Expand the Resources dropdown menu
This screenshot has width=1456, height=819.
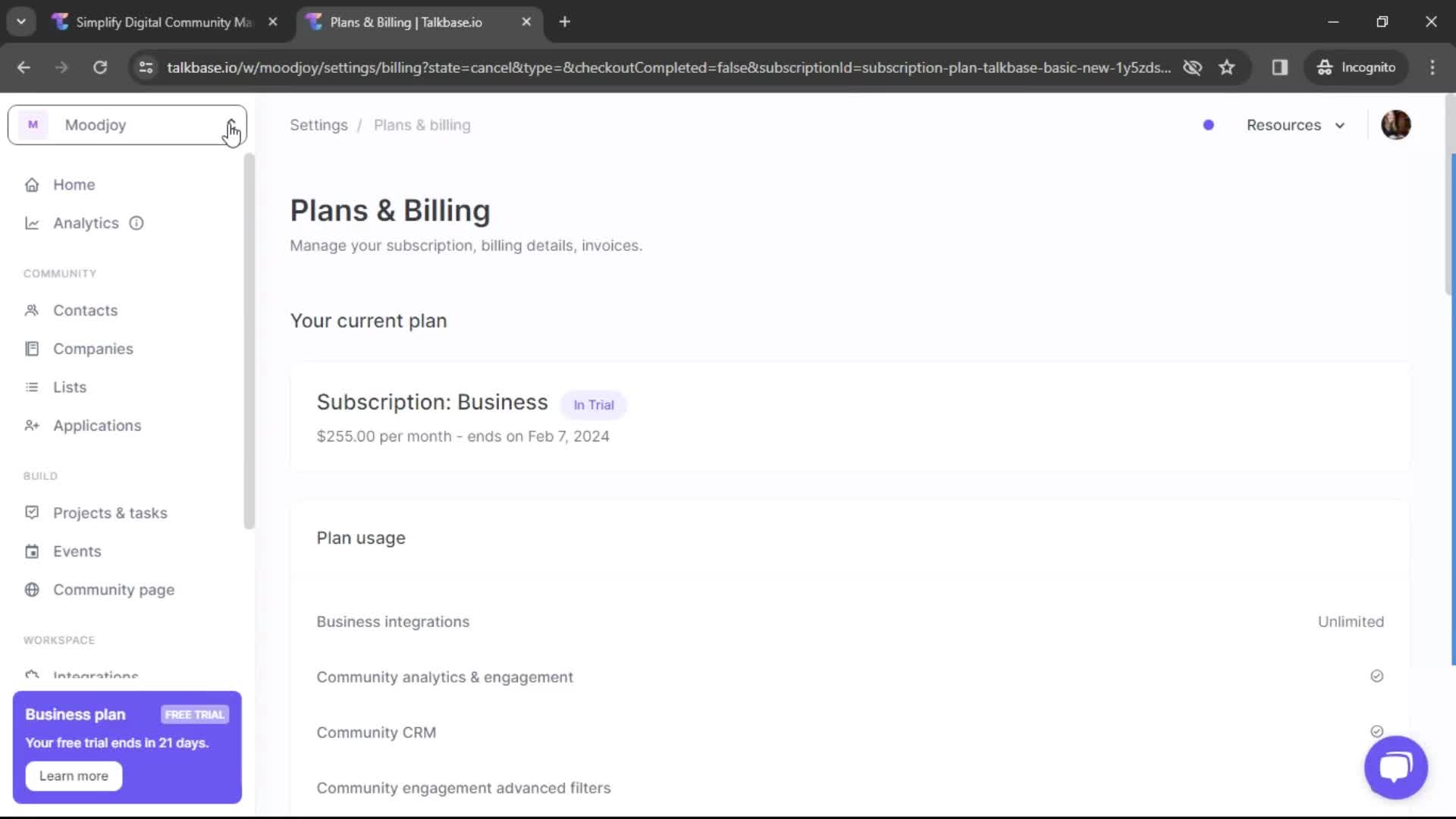[1296, 125]
